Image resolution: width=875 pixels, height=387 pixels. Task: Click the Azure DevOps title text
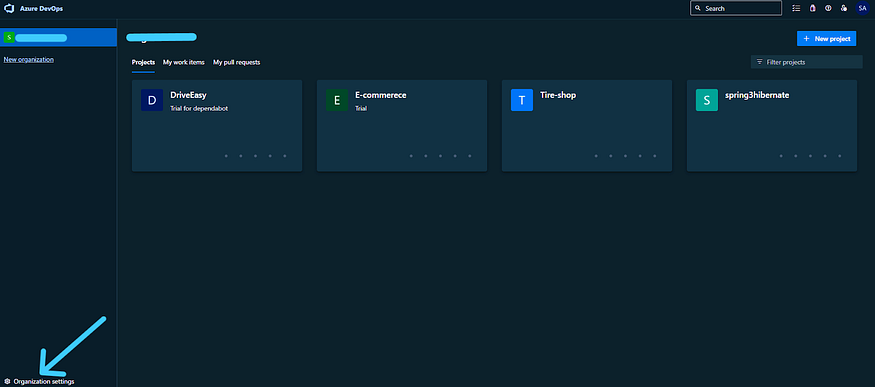click(41, 8)
